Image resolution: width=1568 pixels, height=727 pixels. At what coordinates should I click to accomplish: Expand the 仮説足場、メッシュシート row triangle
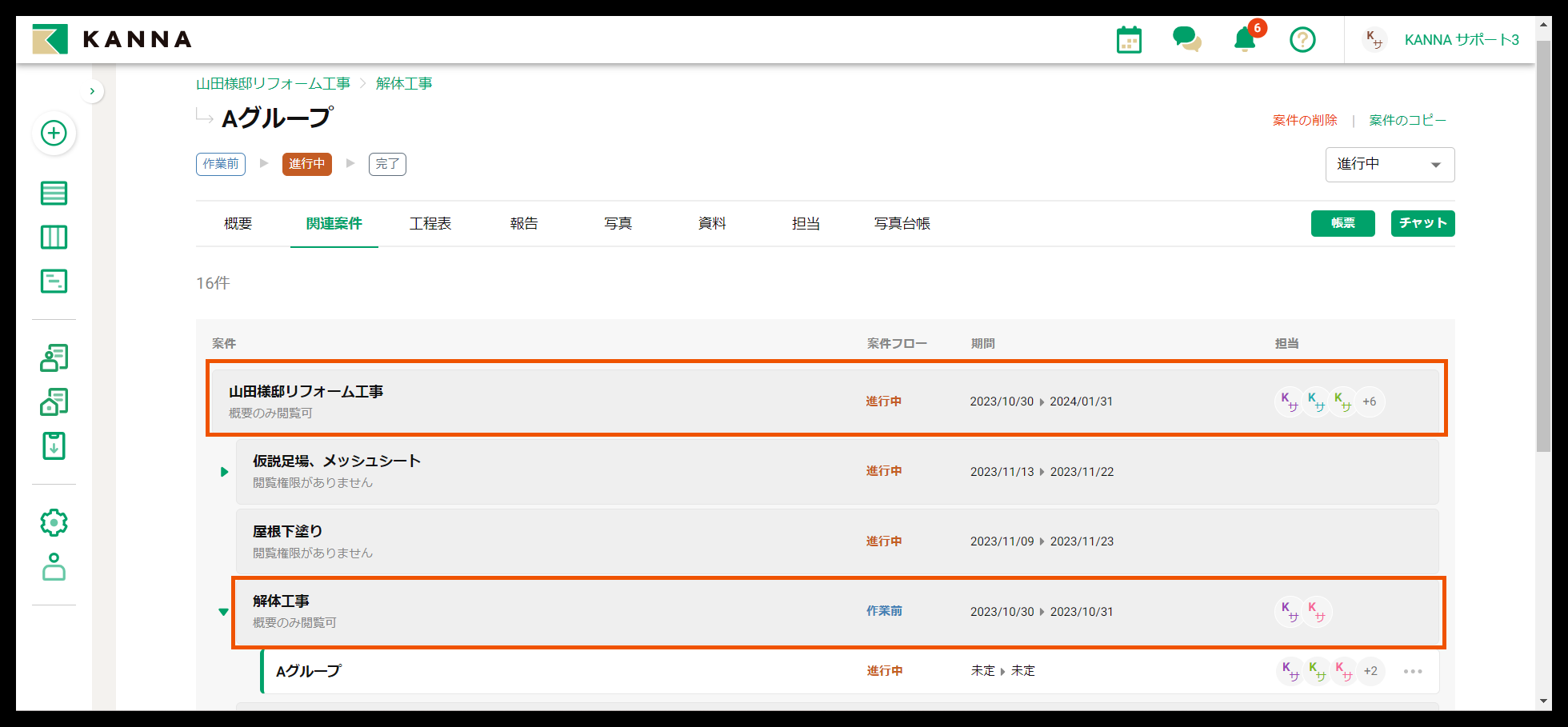224,472
